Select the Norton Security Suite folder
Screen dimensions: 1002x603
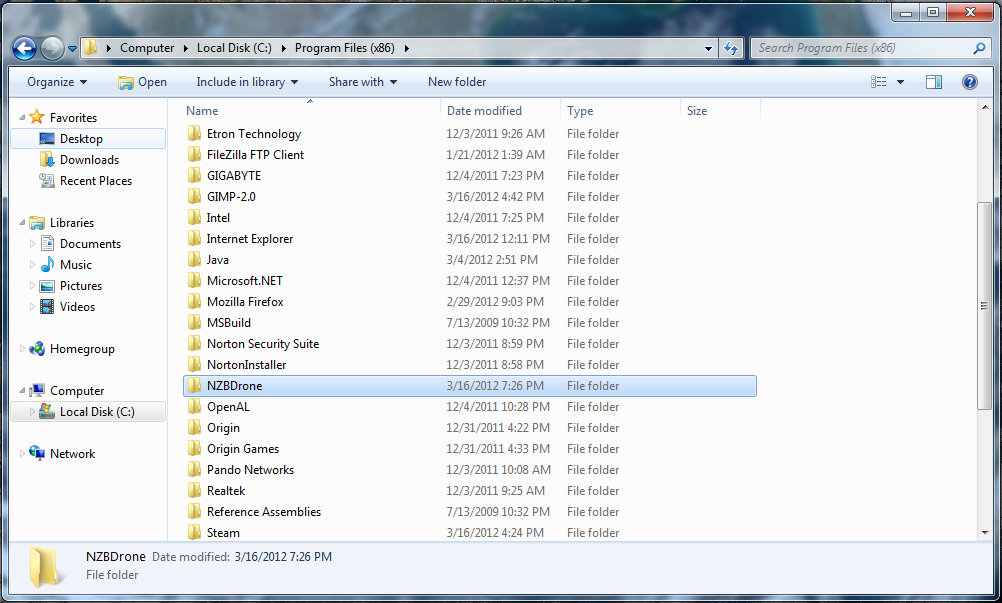coord(470,344)
